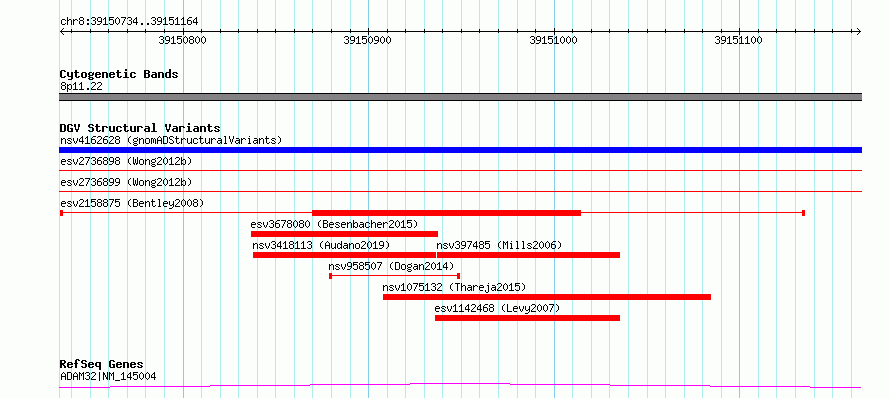Open the esv1142468 (Levy2007) variant label

[497, 308]
